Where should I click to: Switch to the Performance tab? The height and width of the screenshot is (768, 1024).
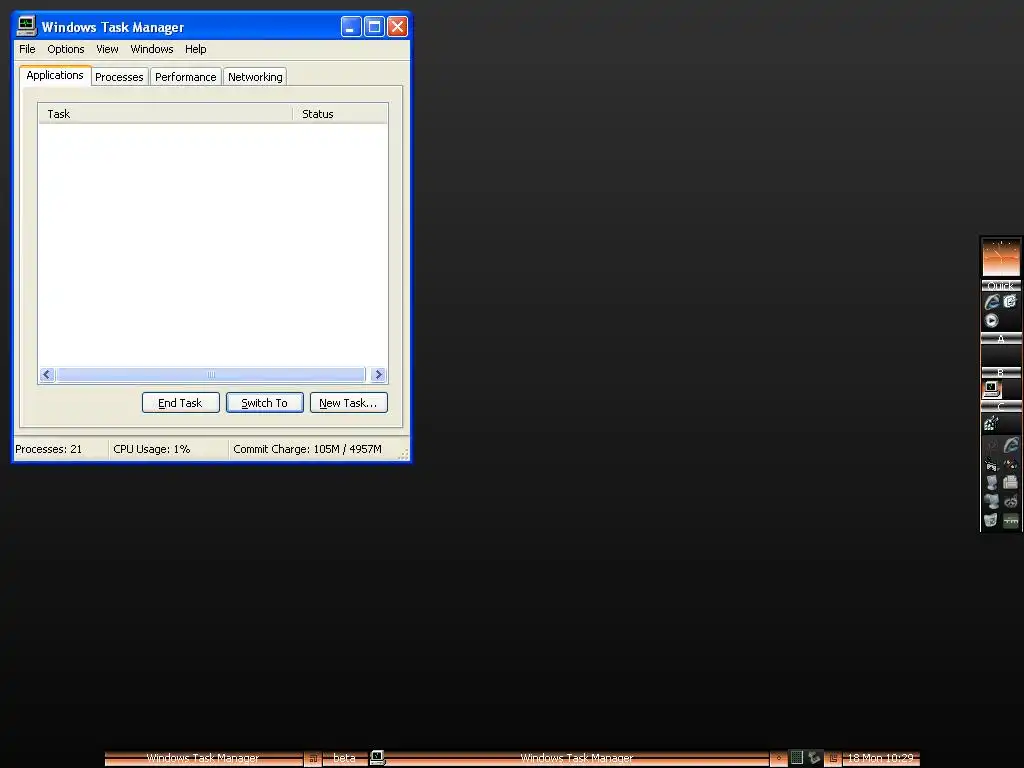(185, 77)
